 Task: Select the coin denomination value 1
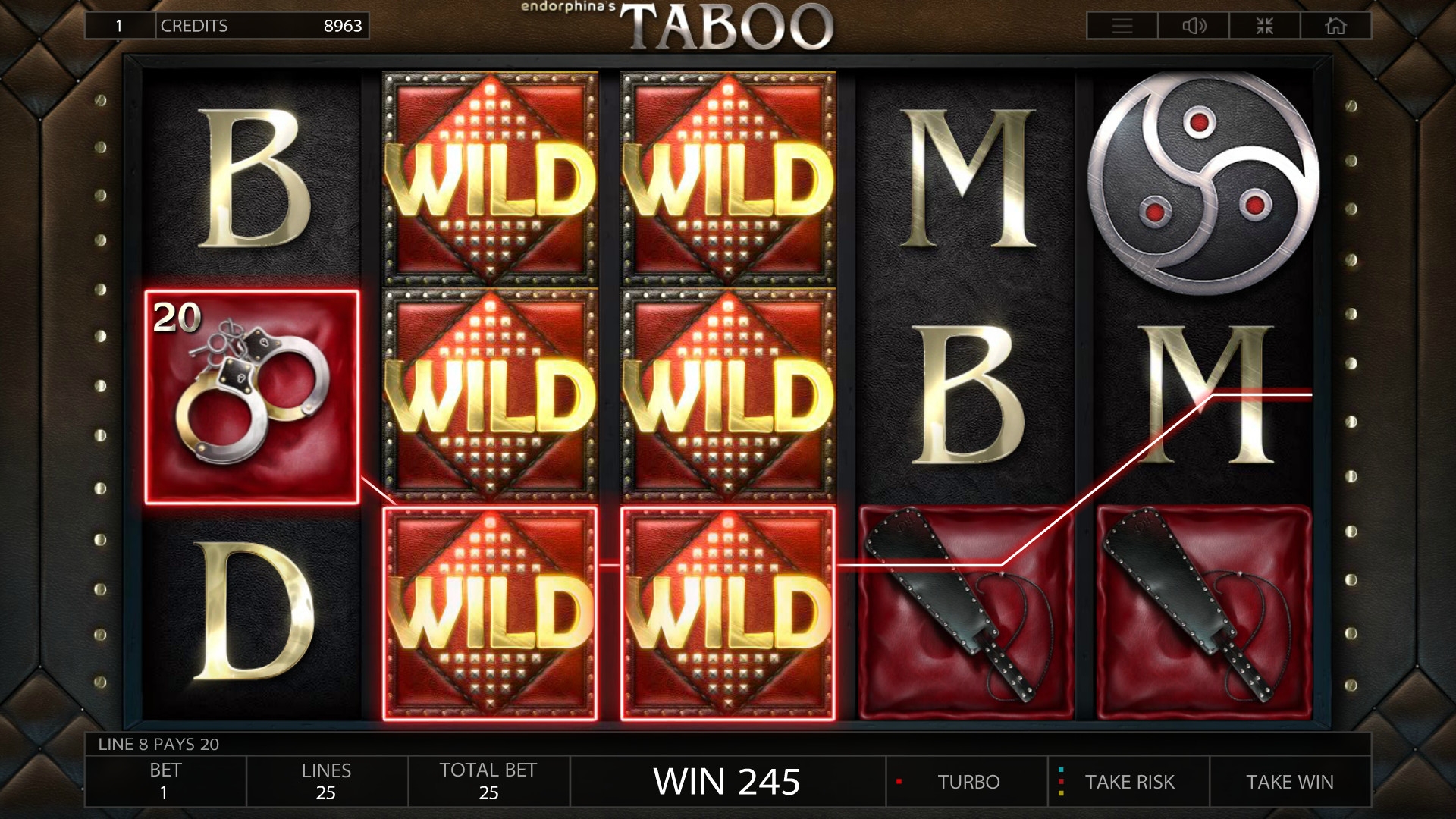click(x=120, y=26)
